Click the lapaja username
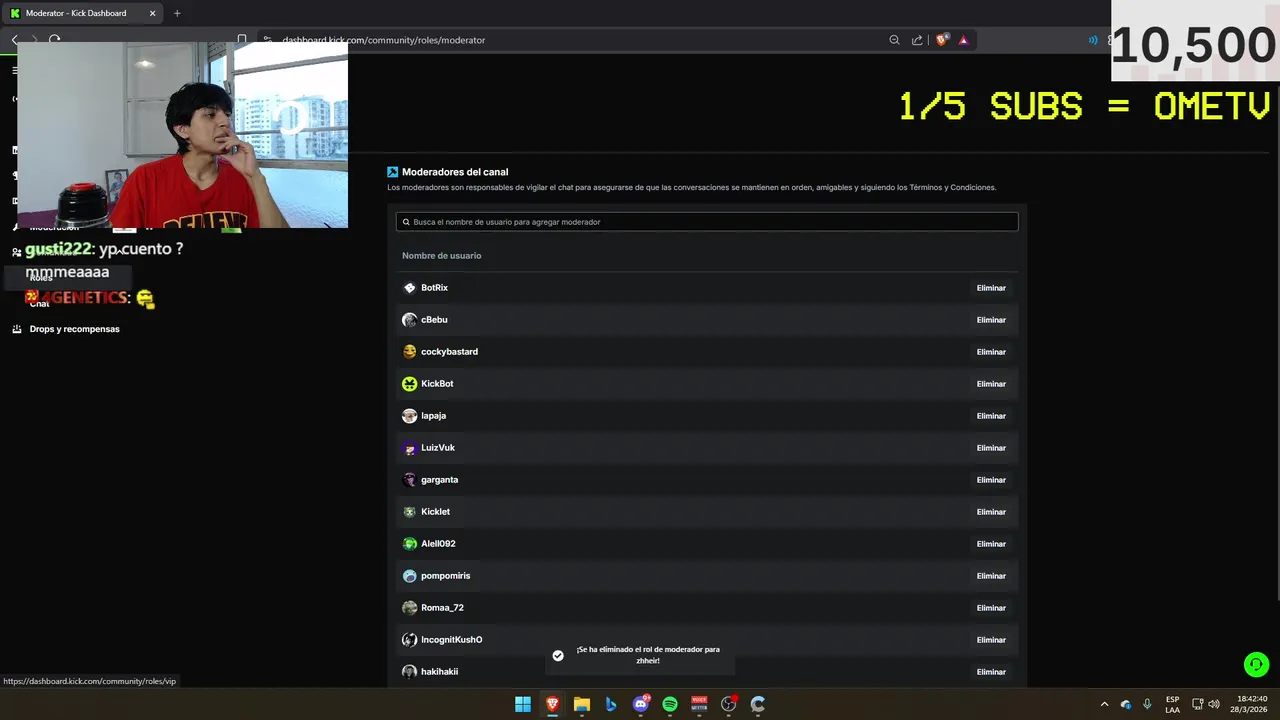Image resolution: width=1280 pixels, height=720 pixels. [433, 416]
